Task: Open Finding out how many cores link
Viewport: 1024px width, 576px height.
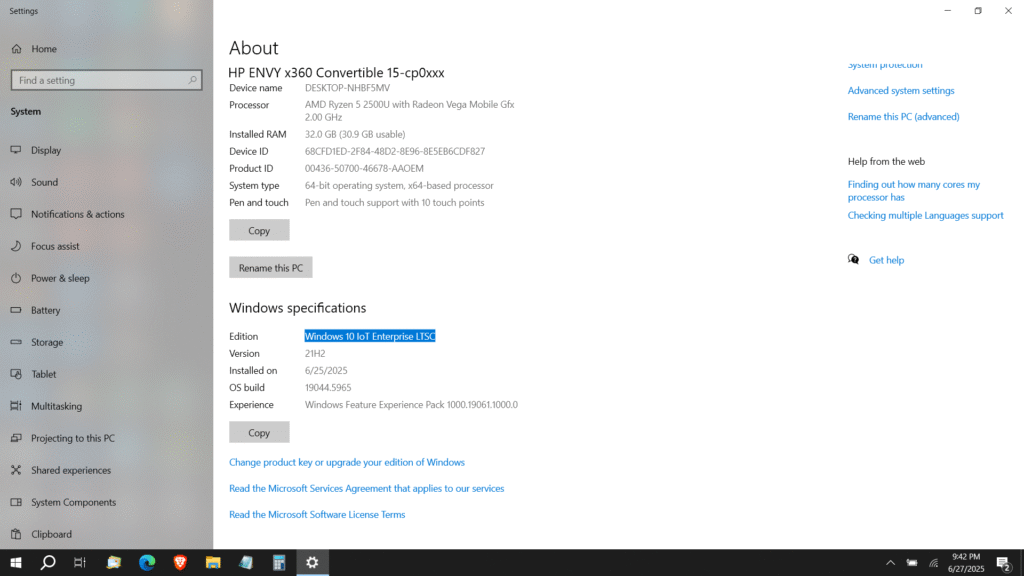Action: (x=914, y=191)
